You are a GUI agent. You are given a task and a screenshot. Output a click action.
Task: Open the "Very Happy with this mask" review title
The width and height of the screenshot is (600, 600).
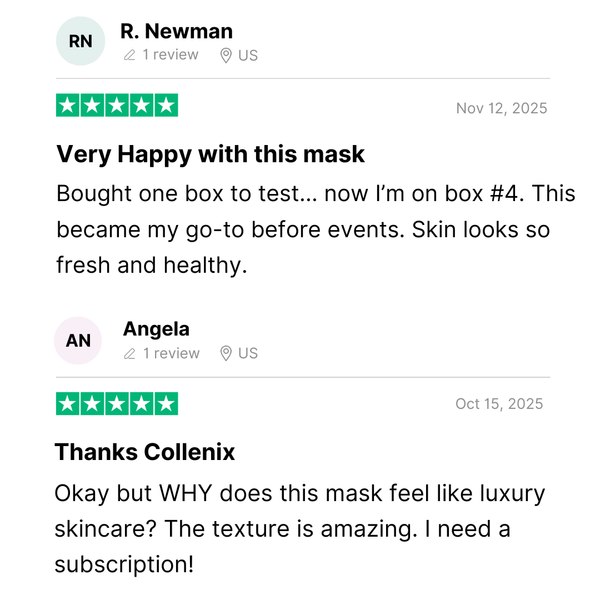tap(210, 154)
